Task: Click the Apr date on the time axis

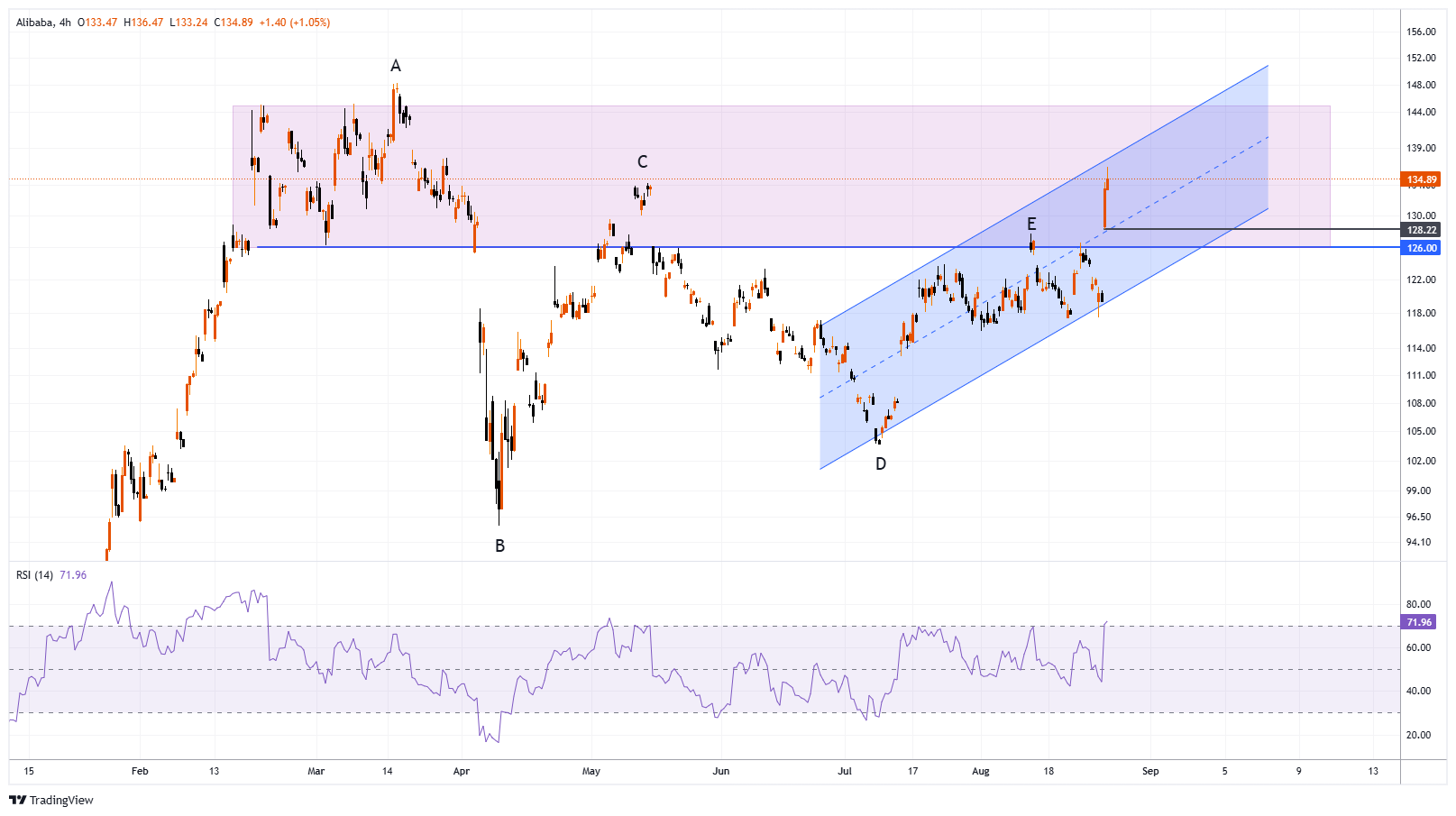Action: (x=462, y=771)
